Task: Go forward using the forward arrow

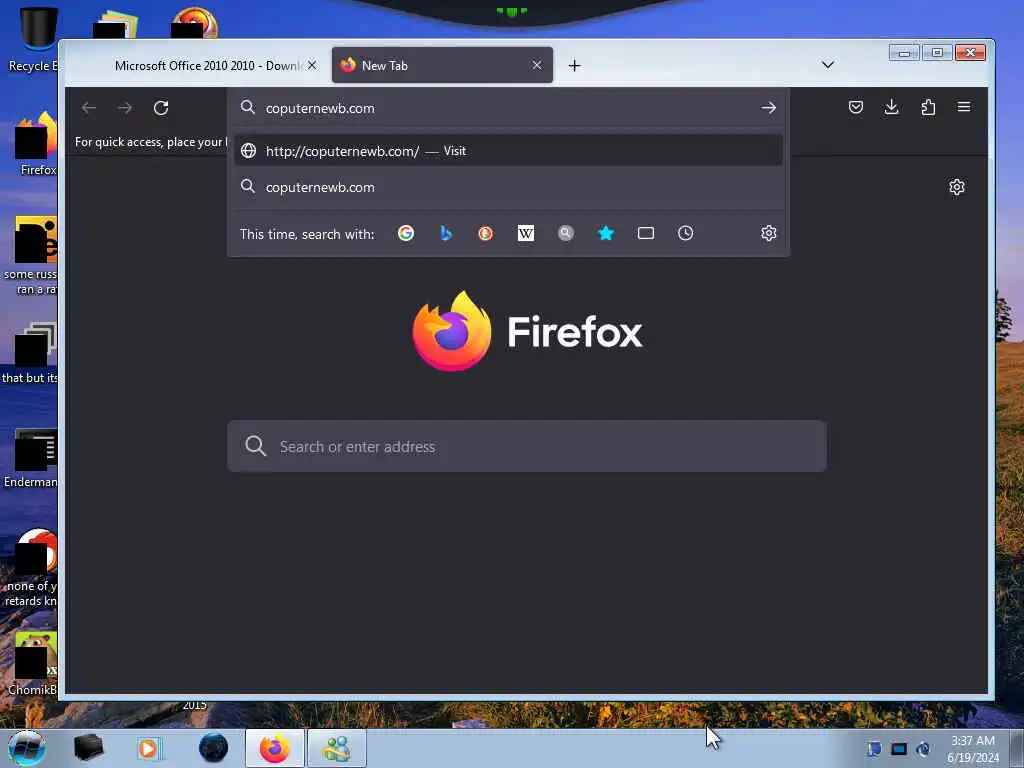Action: [x=125, y=108]
